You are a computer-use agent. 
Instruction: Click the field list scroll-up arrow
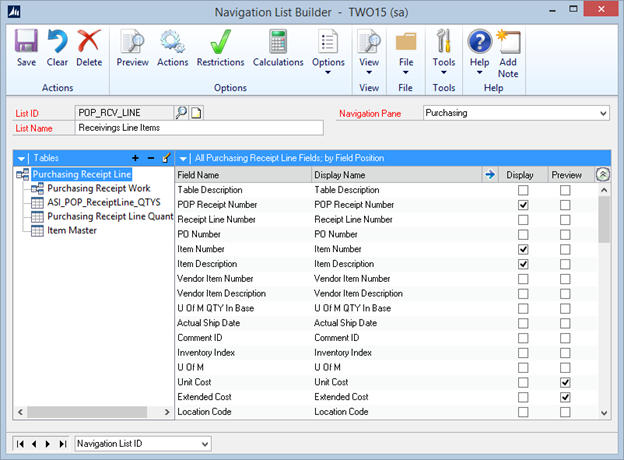(604, 190)
